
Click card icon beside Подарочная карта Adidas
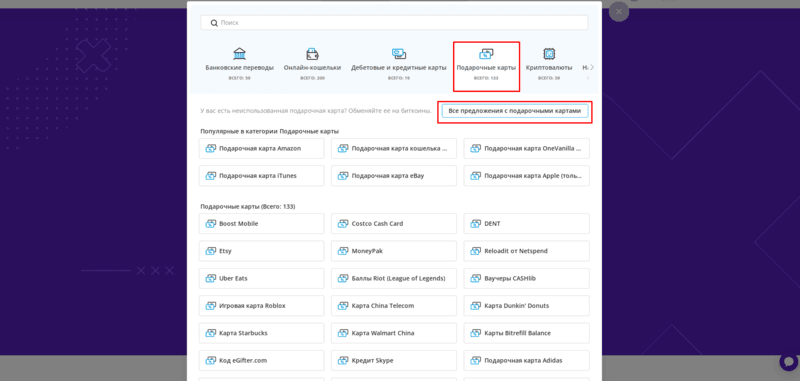click(x=476, y=361)
